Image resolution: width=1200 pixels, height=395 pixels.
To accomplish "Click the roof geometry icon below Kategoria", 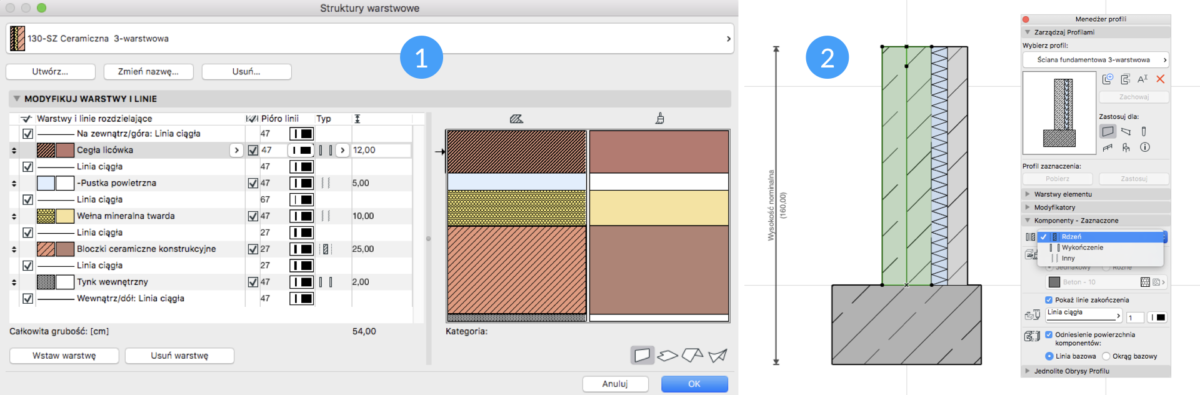I will tap(692, 354).
